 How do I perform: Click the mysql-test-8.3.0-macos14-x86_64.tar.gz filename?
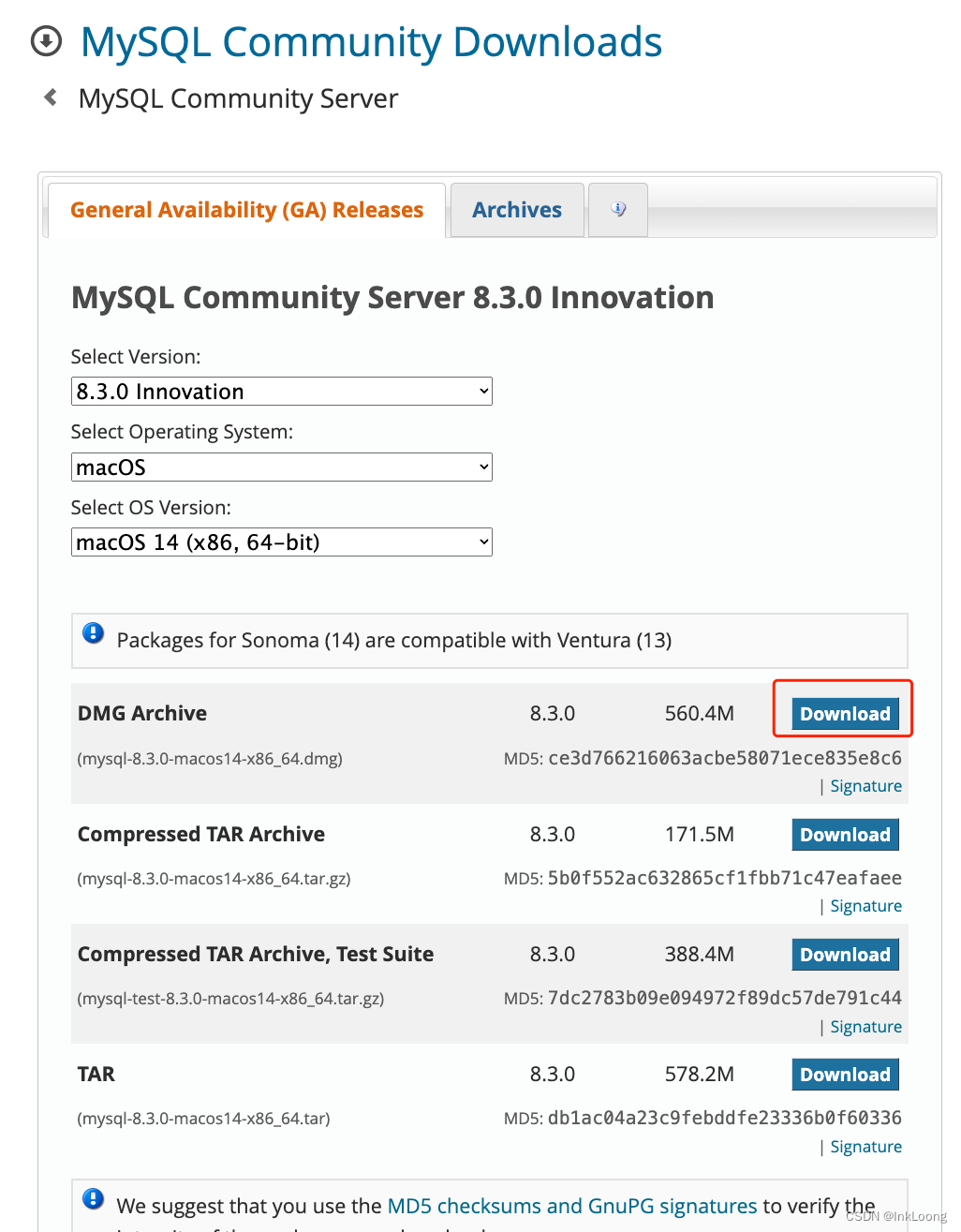coord(230,999)
